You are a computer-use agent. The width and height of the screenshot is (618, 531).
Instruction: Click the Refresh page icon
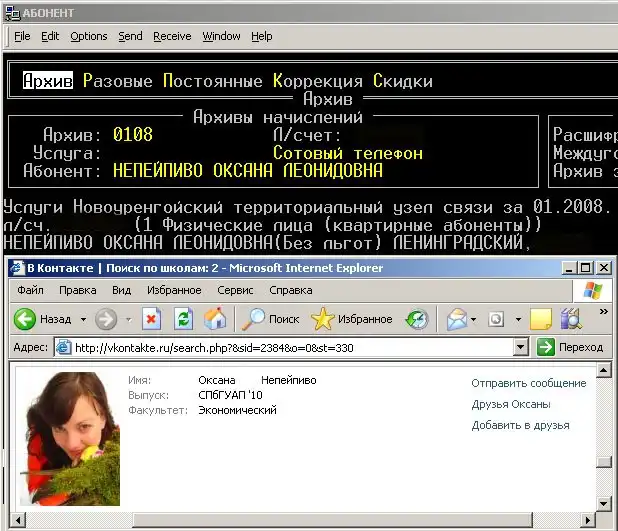[x=183, y=319]
